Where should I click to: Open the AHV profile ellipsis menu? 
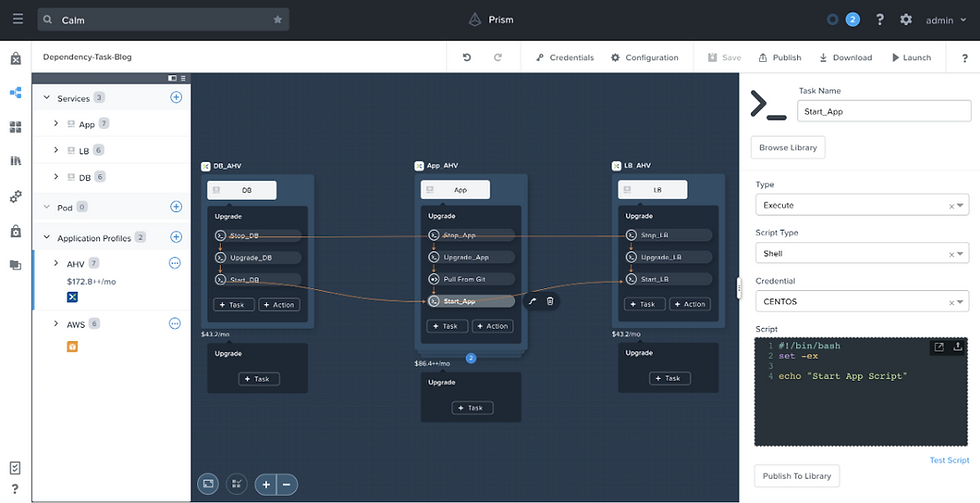(175, 263)
